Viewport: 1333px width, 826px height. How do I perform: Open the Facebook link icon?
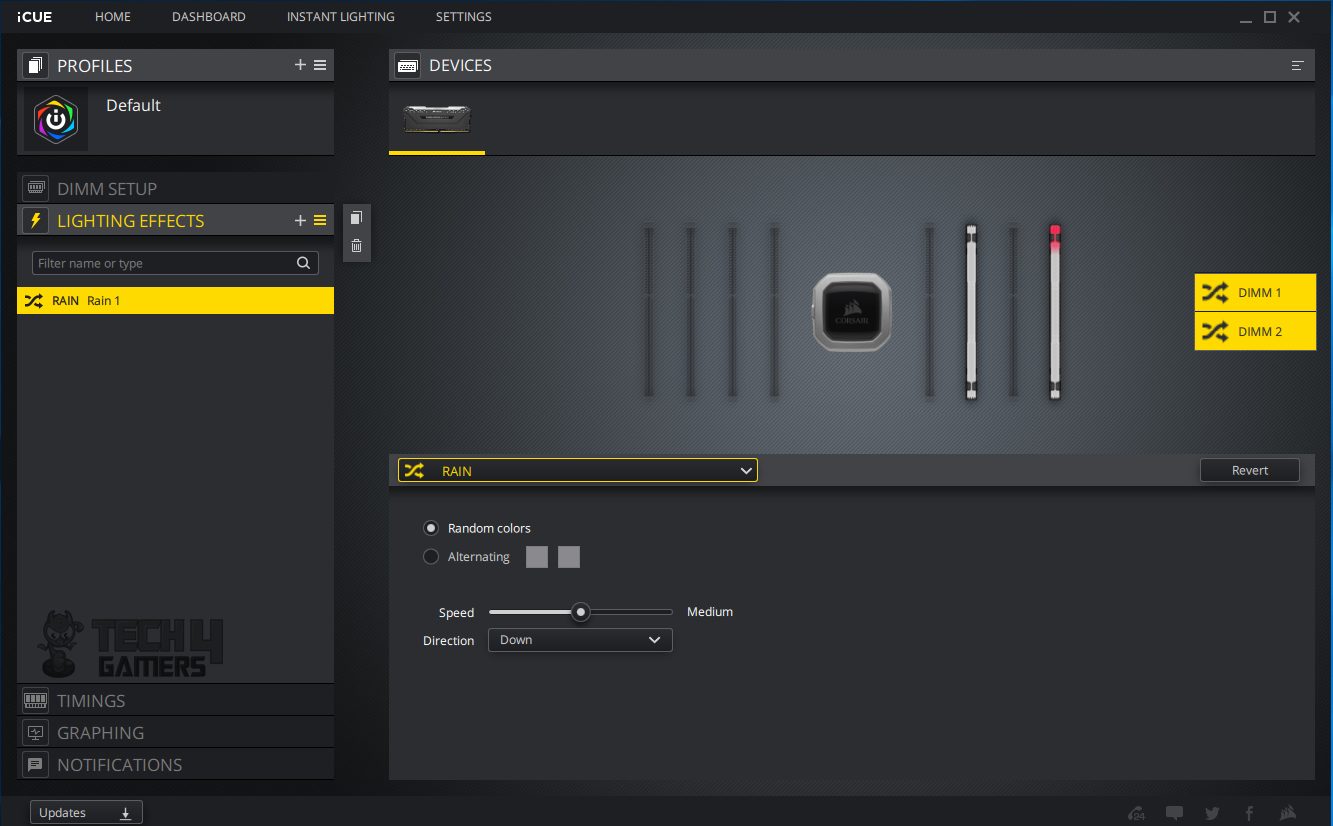(1249, 813)
